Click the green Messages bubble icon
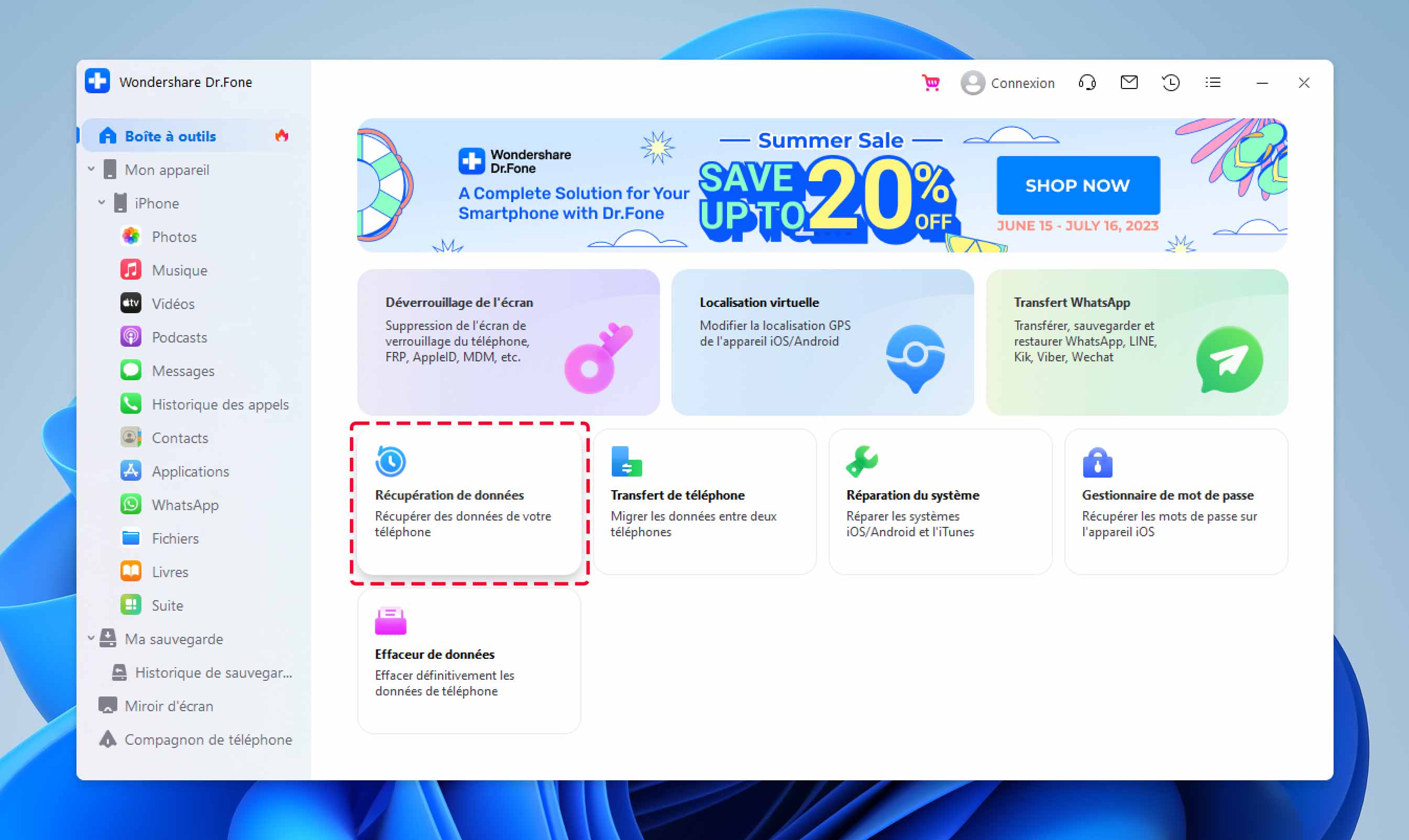This screenshot has height=840, width=1409. click(131, 370)
